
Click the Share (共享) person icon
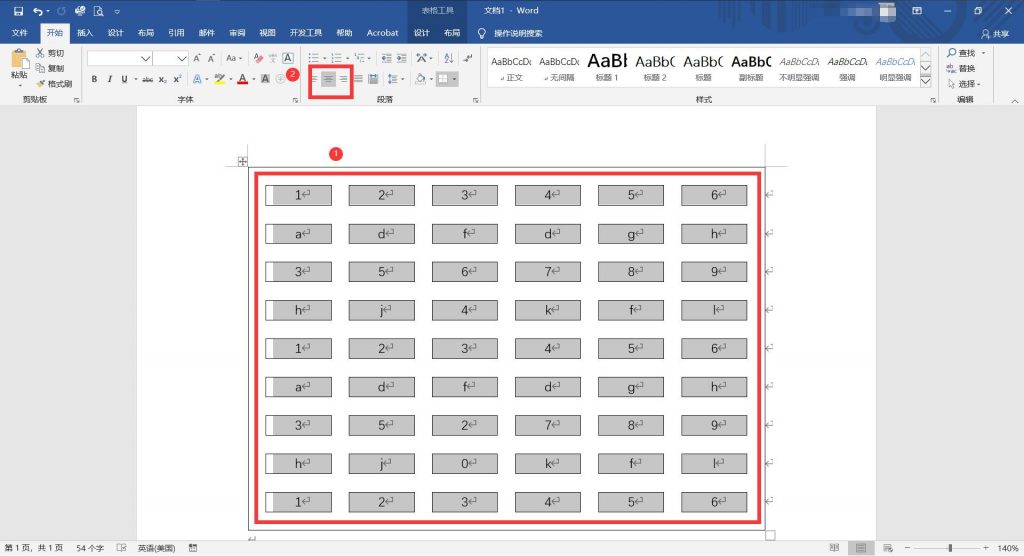[995, 33]
